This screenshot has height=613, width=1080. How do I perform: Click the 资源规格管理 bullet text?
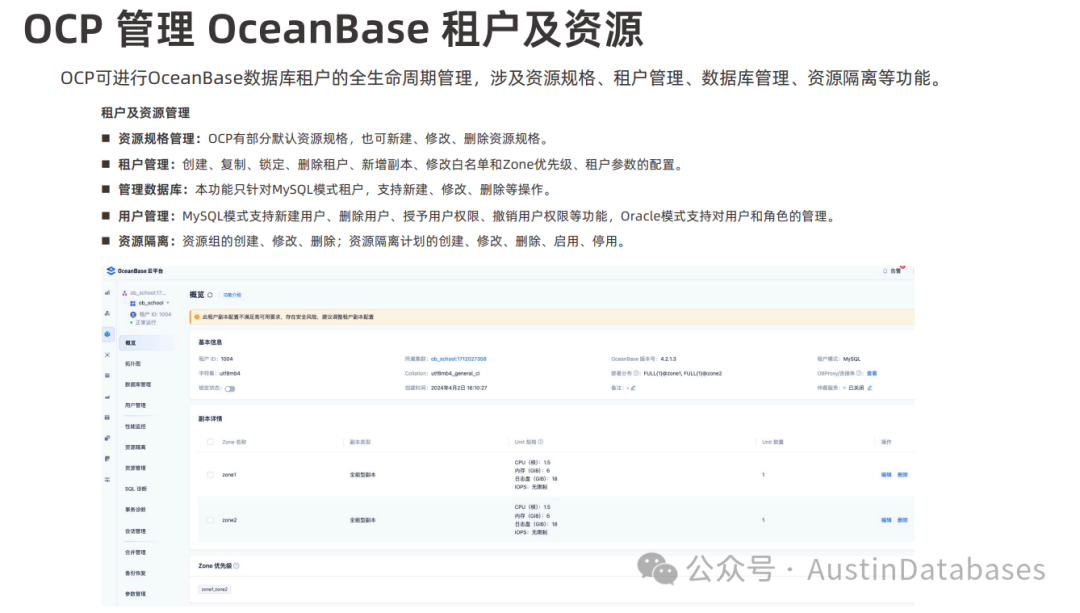click(x=333, y=138)
